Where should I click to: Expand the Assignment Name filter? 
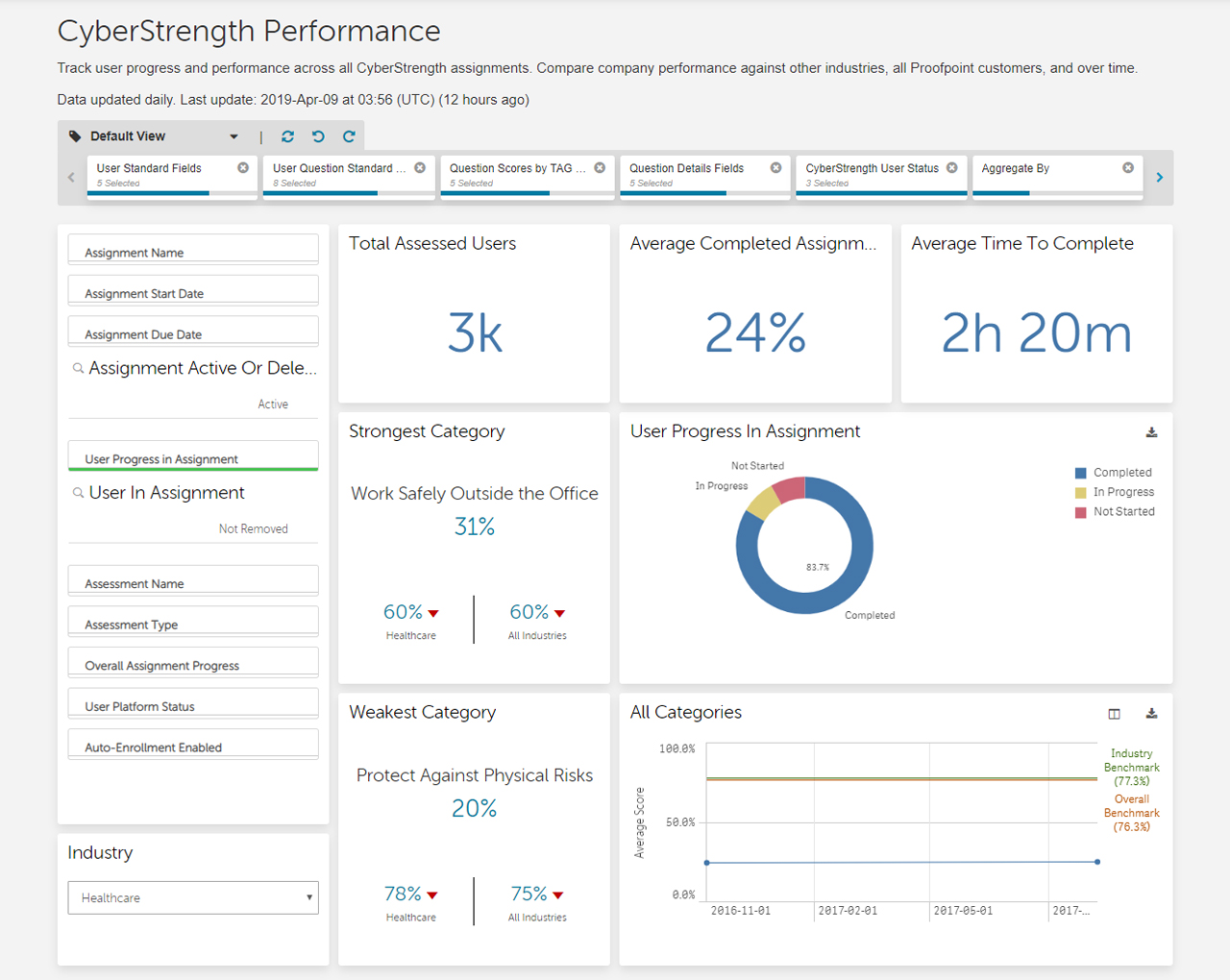193,250
